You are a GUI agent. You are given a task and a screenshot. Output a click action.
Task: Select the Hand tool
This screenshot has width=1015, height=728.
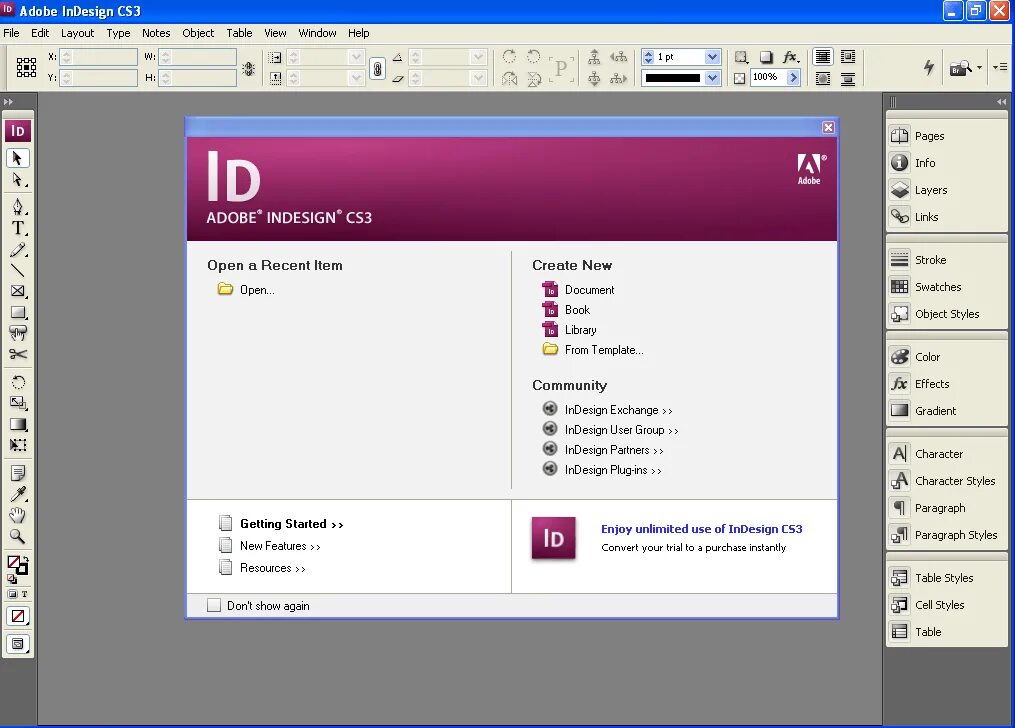[x=17, y=515]
